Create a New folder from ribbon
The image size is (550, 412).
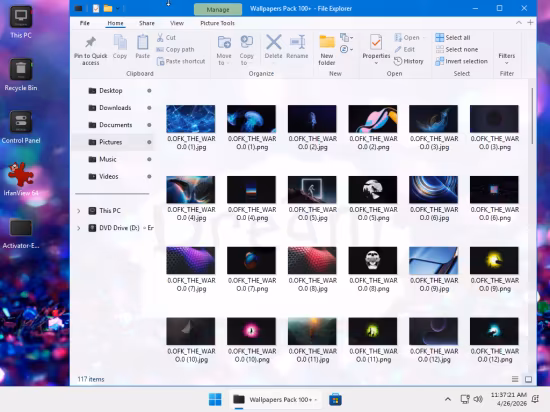tap(327, 50)
